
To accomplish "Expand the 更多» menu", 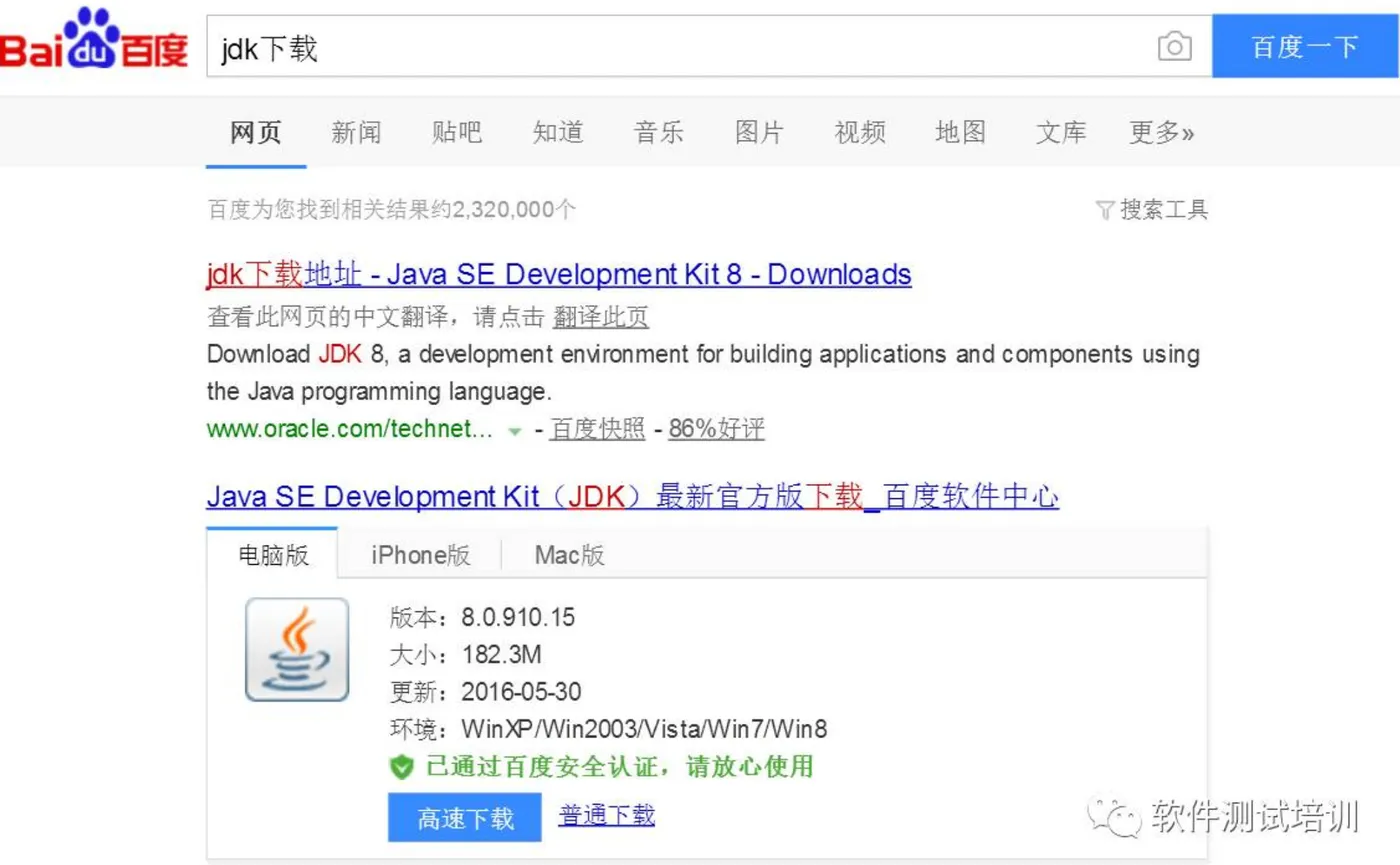I will [x=1161, y=132].
